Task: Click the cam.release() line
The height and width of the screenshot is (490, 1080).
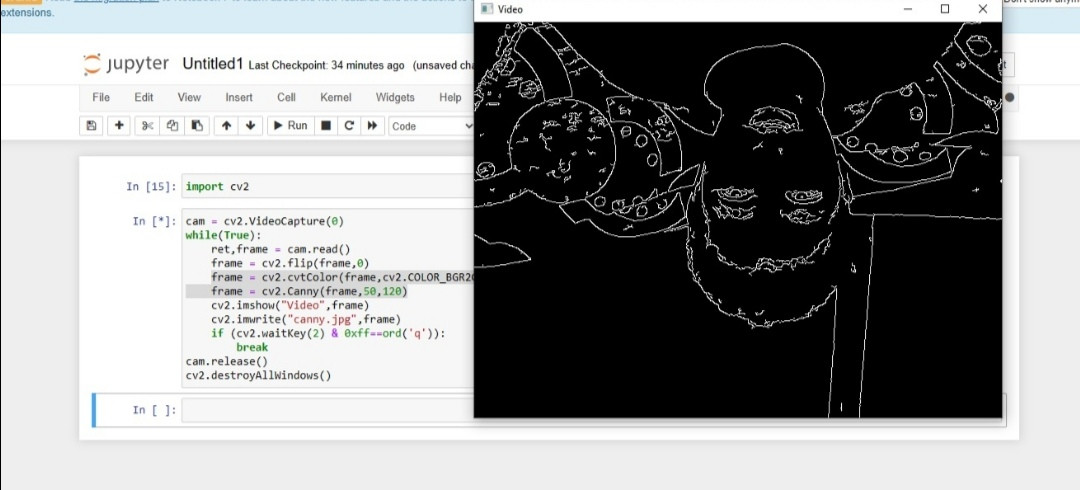Action: [x=227, y=361]
